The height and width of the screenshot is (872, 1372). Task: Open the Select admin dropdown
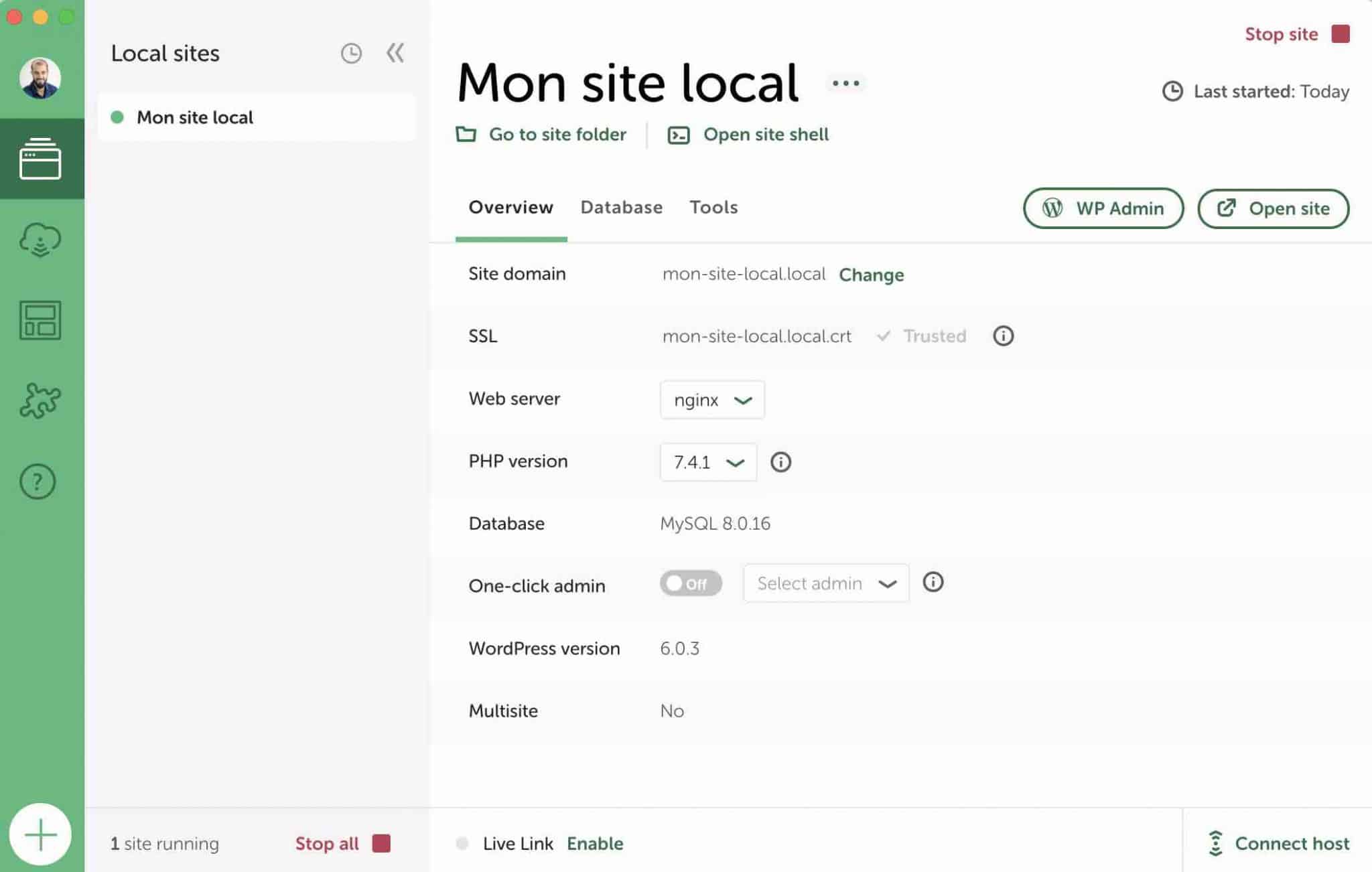point(826,583)
